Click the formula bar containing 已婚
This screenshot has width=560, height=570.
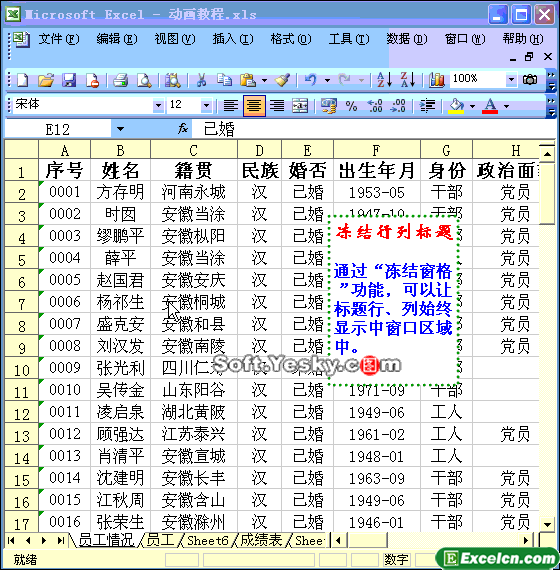point(373,129)
